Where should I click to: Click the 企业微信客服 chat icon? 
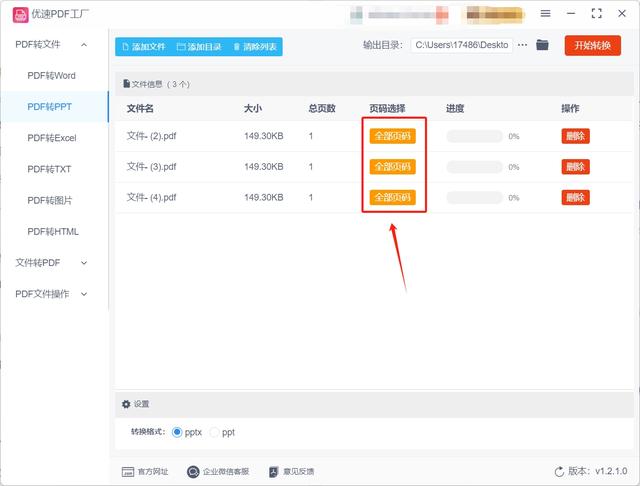coord(193,472)
